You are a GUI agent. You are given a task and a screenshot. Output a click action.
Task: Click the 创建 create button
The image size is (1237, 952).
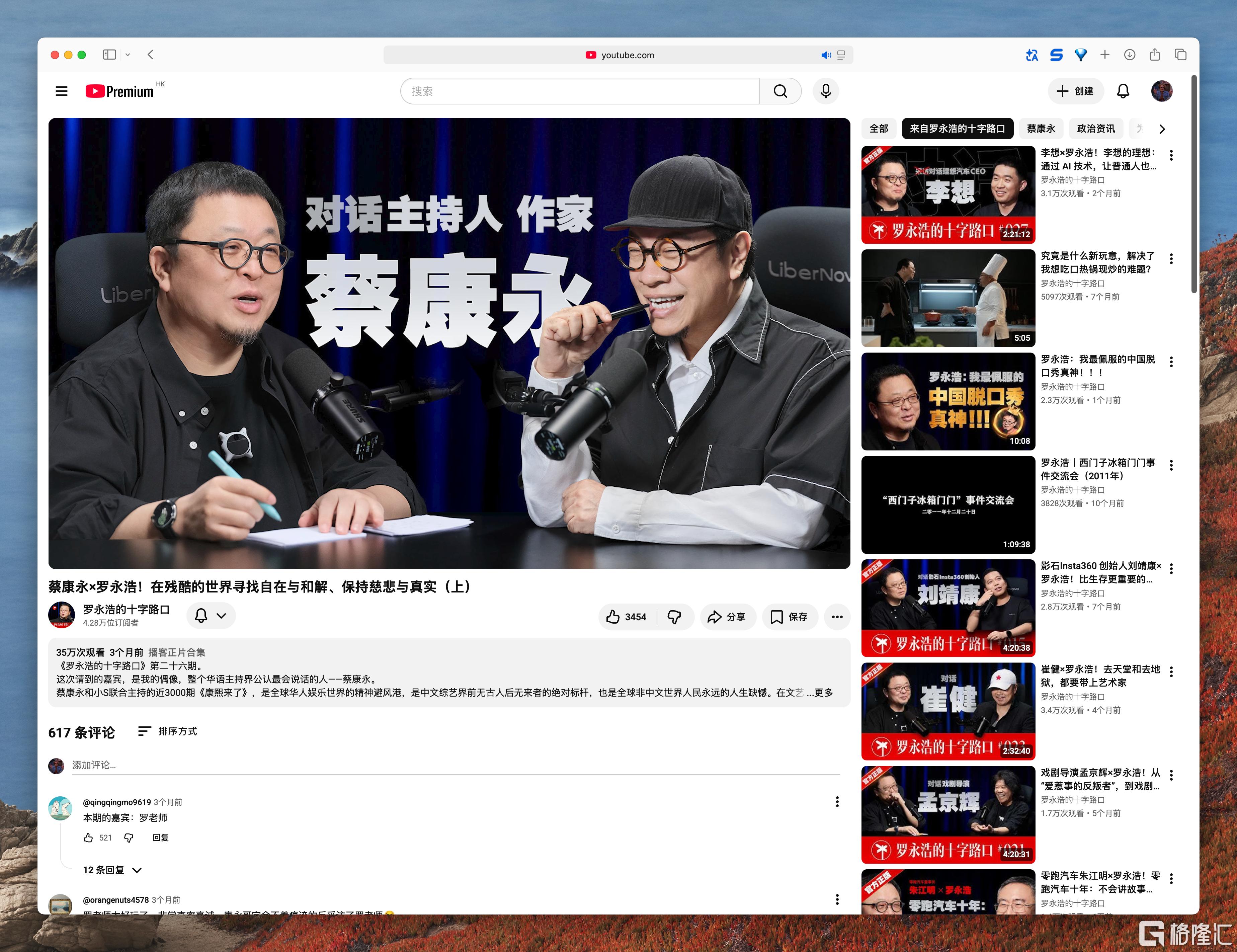pyautogui.click(x=1075, y=91)
